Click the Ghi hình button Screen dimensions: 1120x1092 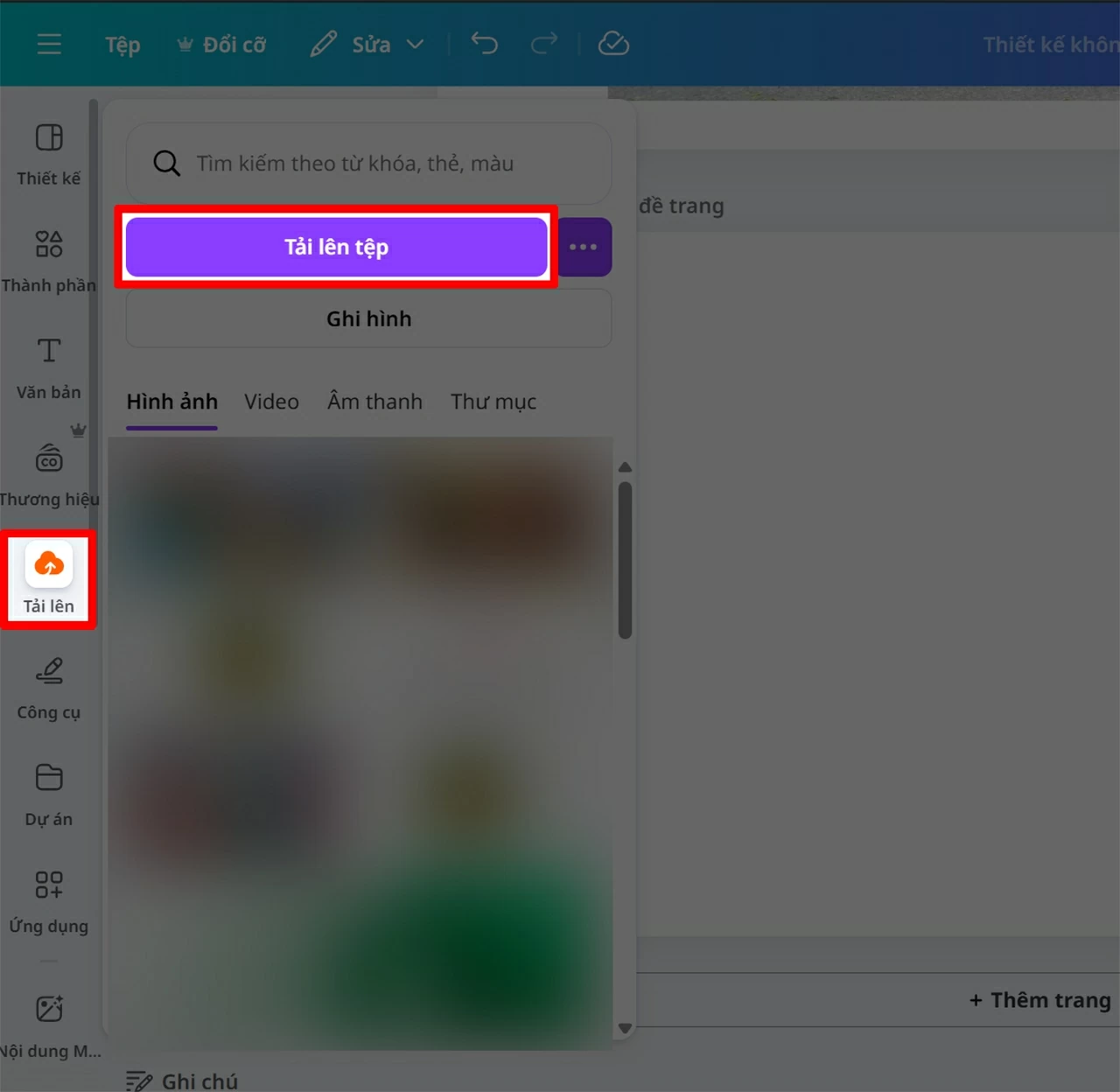coord(368,318)
